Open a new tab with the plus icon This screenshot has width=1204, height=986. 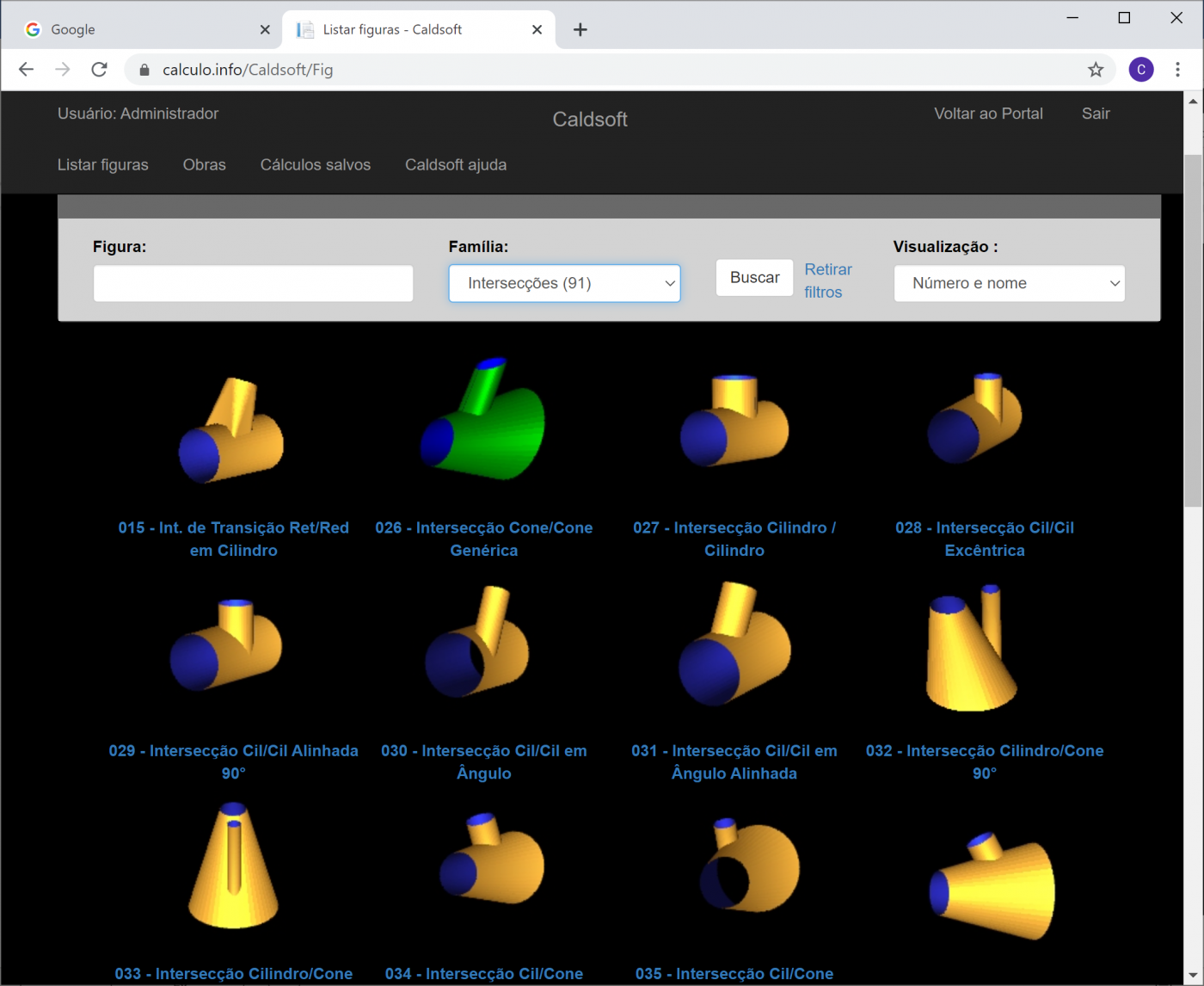580,30
